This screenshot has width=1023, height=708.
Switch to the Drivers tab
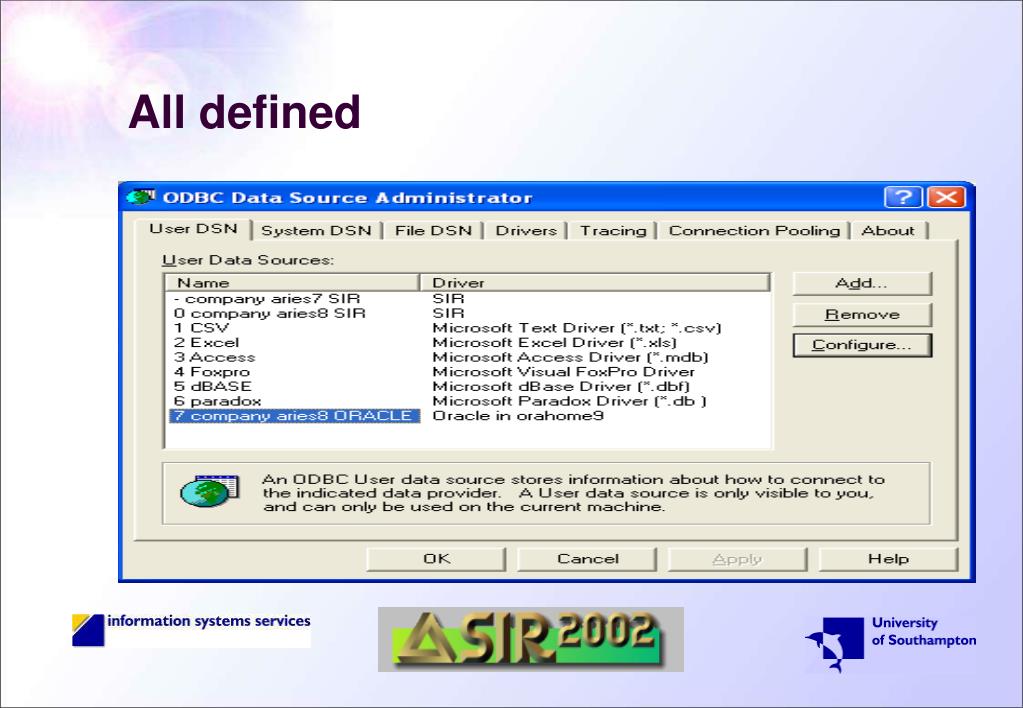tap(526, 230)
